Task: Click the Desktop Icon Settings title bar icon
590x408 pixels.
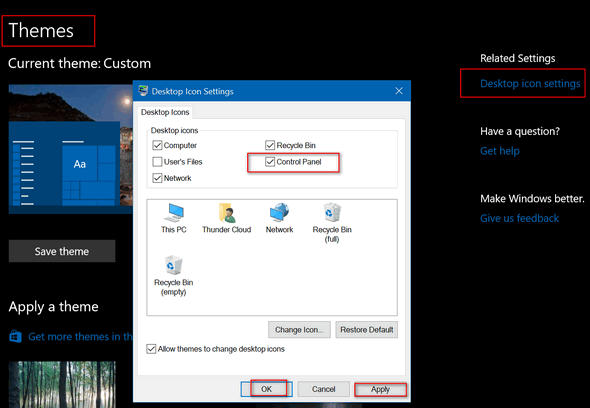Action: pos(143,91)
